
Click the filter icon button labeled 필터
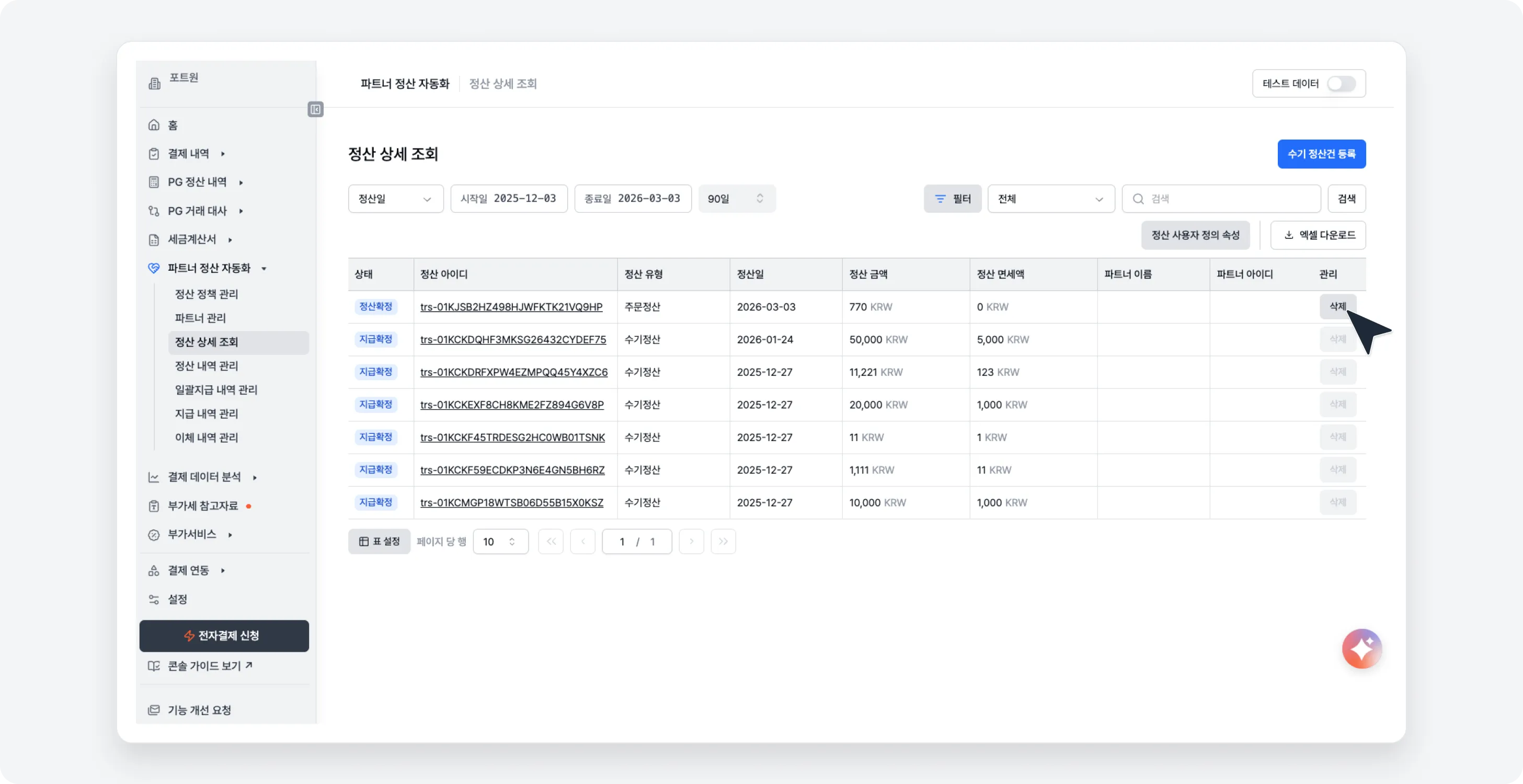pos(952,199)
